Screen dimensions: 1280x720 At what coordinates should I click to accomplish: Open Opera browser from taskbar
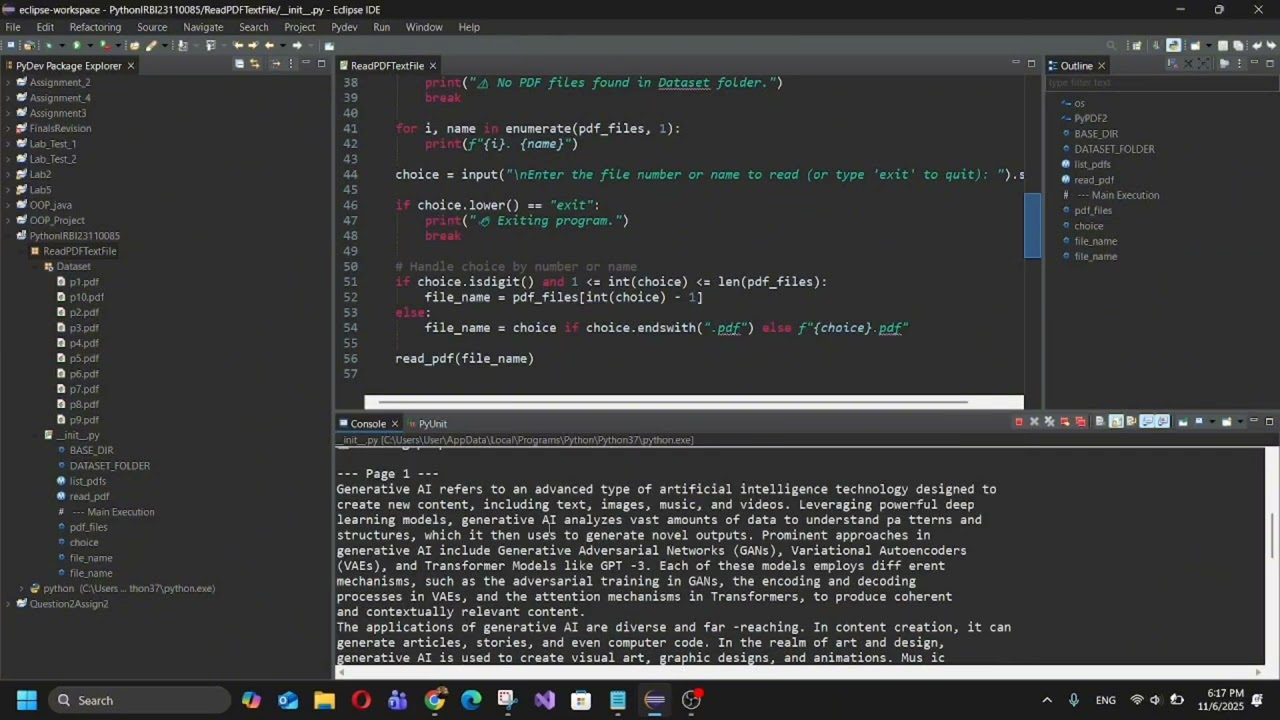coord(361,700)
